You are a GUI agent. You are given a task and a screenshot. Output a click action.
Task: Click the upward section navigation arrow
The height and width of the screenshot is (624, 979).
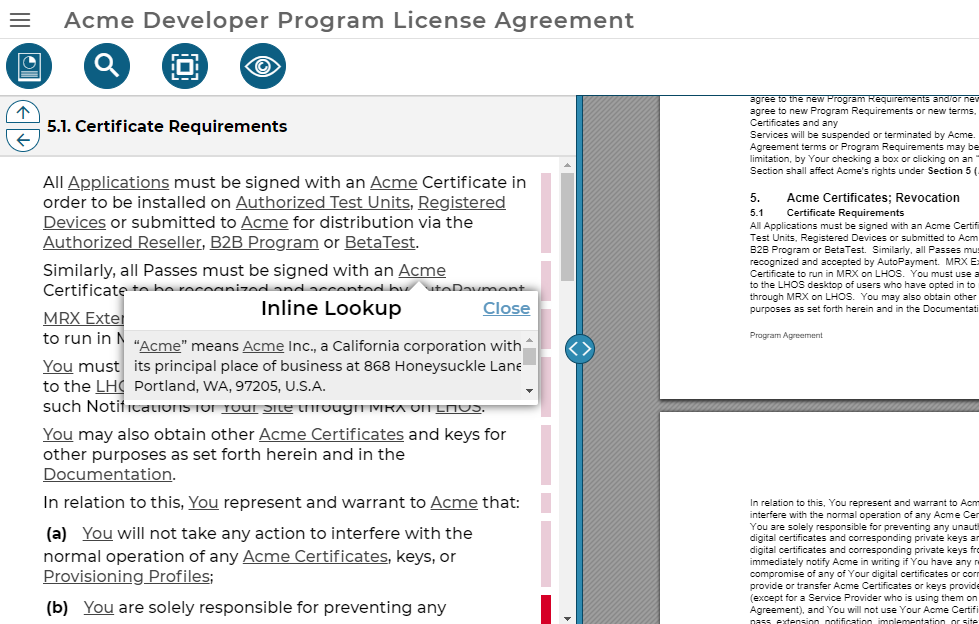click(22, 112)
